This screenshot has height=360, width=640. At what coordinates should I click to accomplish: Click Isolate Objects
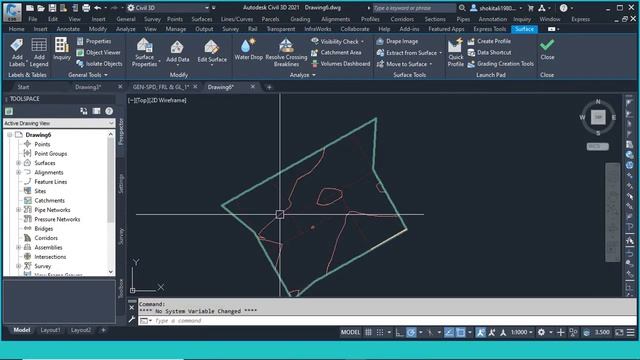[99, 64]
